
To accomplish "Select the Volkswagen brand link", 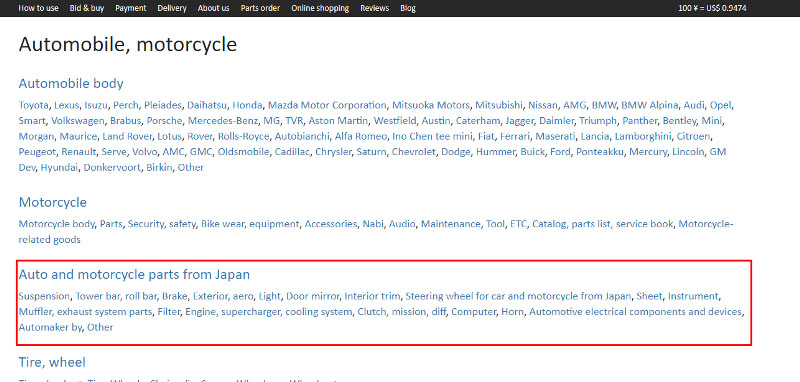I will (78, 121).
